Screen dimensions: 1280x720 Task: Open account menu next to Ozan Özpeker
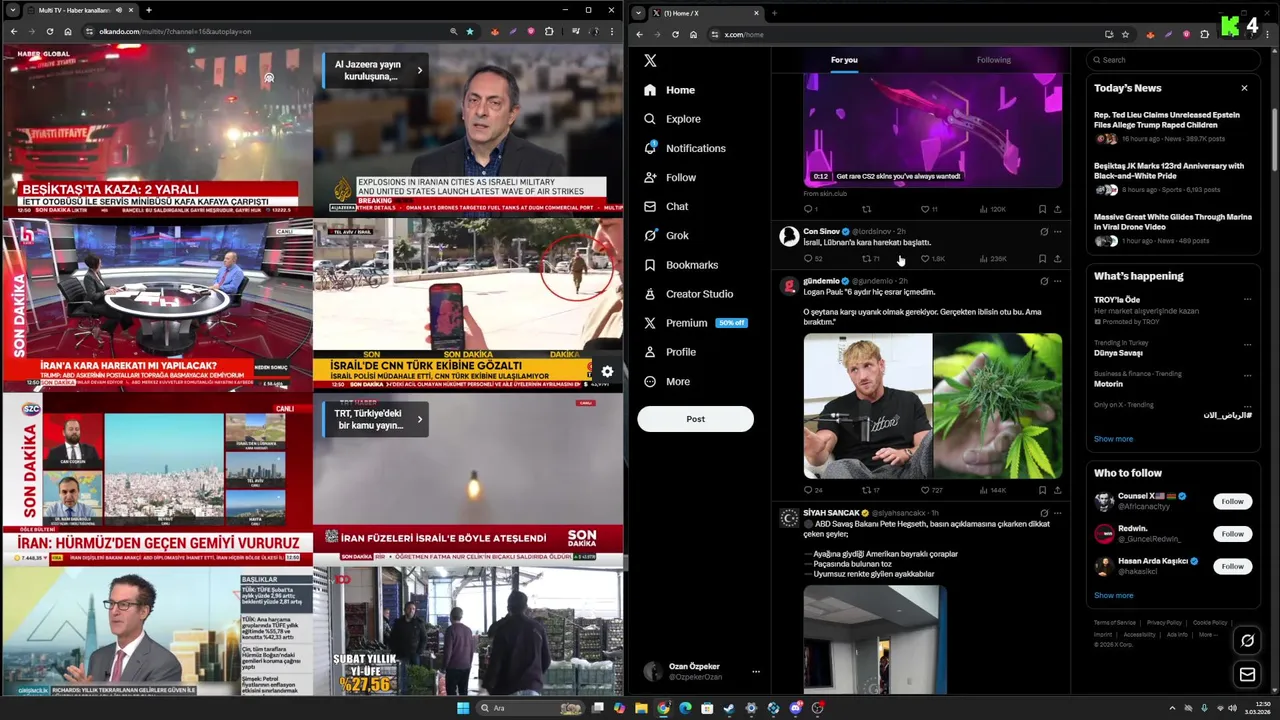[756, 671]
